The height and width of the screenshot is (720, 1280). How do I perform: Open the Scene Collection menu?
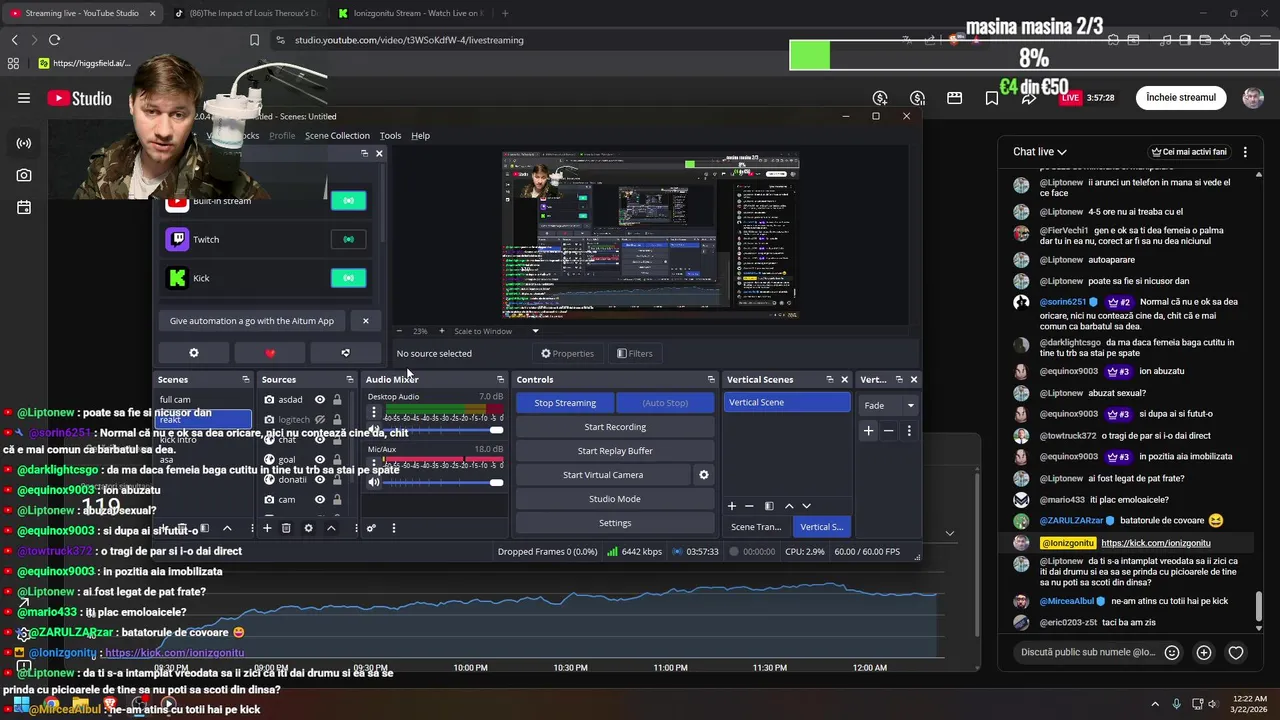[x=337, y=135]
